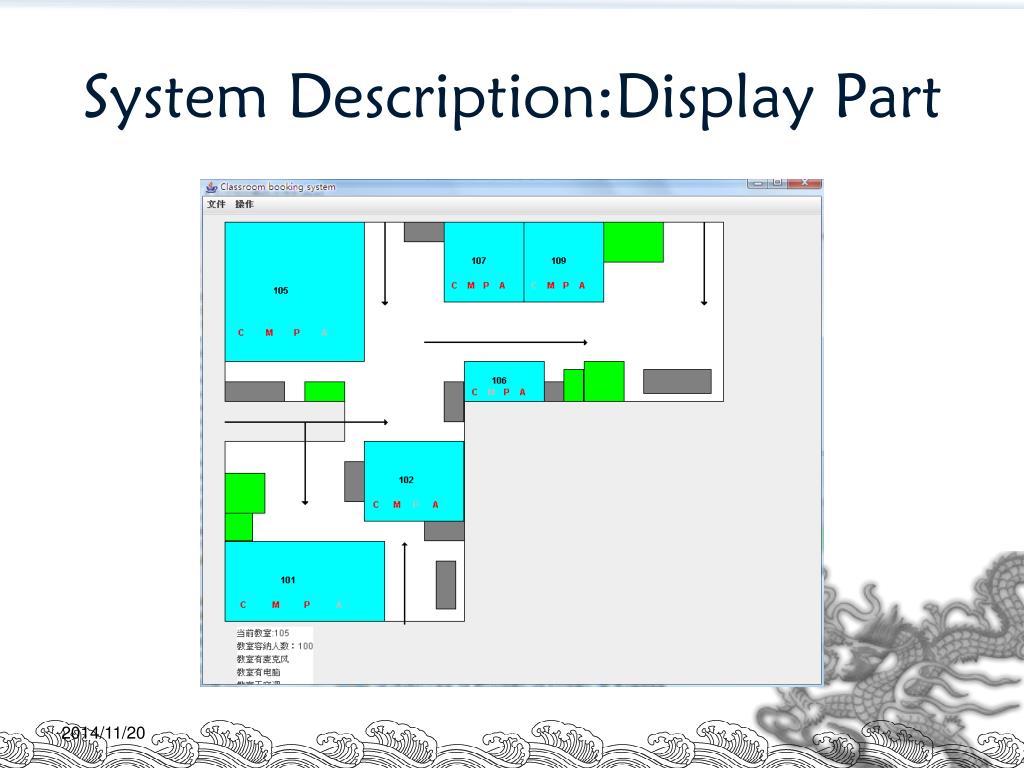
Task: Click the C indicator in room 105
Action: [241, 332]
